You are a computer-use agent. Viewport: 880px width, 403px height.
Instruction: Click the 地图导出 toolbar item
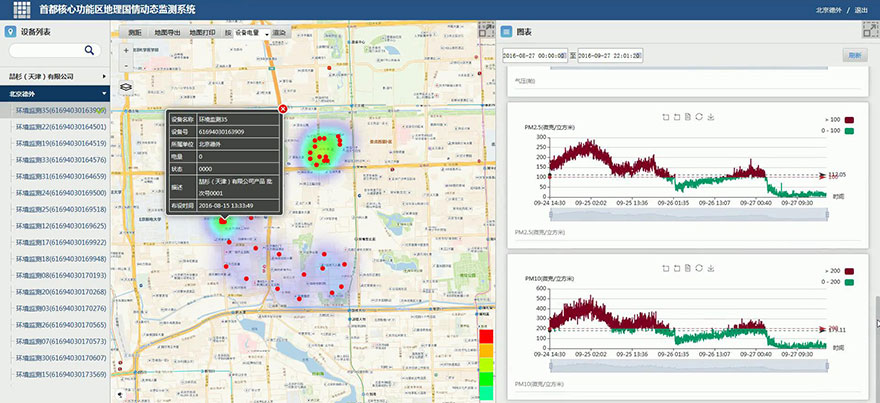click(x=168, y=32)
